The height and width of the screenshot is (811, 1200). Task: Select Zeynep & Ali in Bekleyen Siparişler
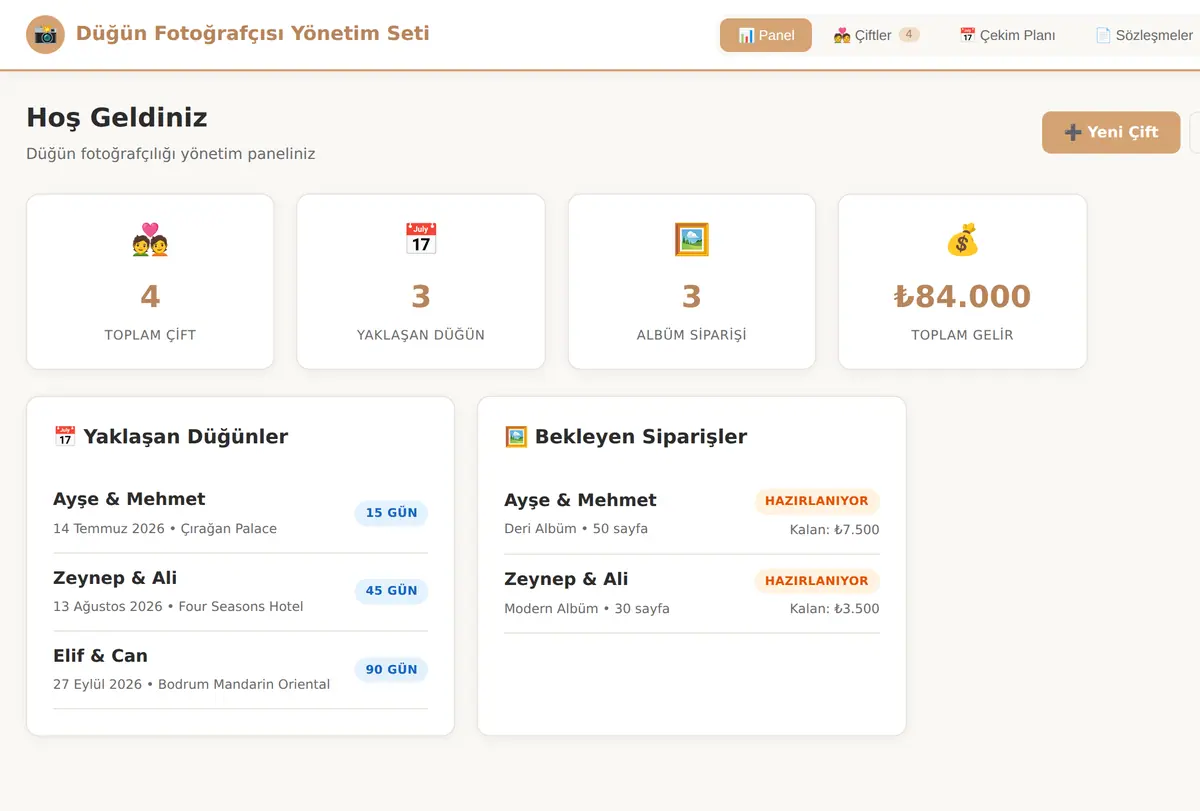pyautogui.click(x=692, y=593)
